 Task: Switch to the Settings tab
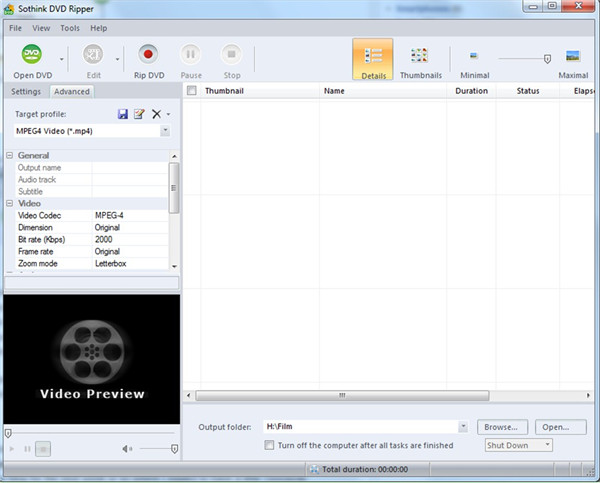(26, 92)
